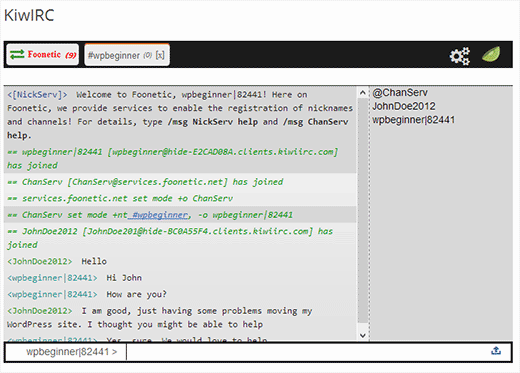Open the settings gears icon
Screen dimensions: 520x373
coord(460,56)
